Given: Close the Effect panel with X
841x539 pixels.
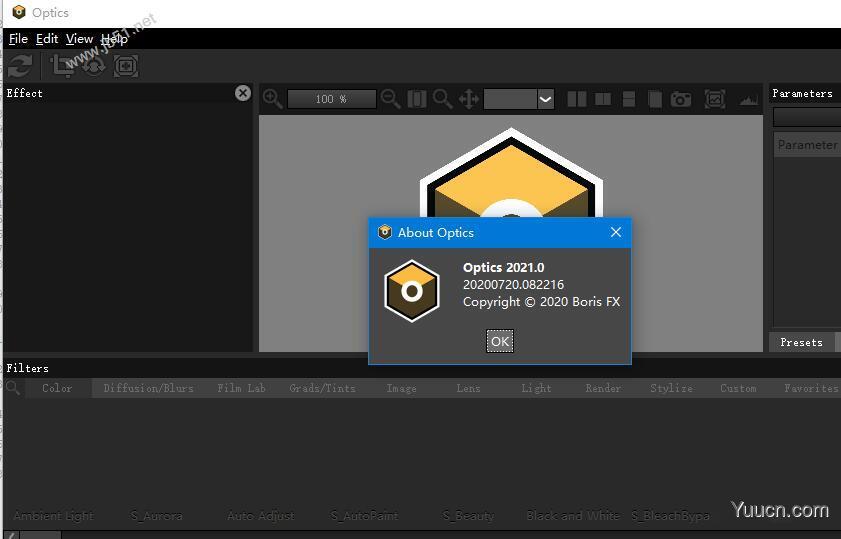Looking at the screenshot, I should 243,93.
